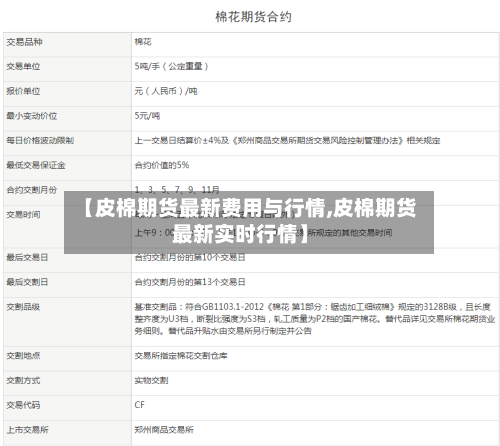Viewport: 500px width, 446px height.
Task: Click the value 合约交割月份的第13个交易日
Action: click(x=190, y=282)
